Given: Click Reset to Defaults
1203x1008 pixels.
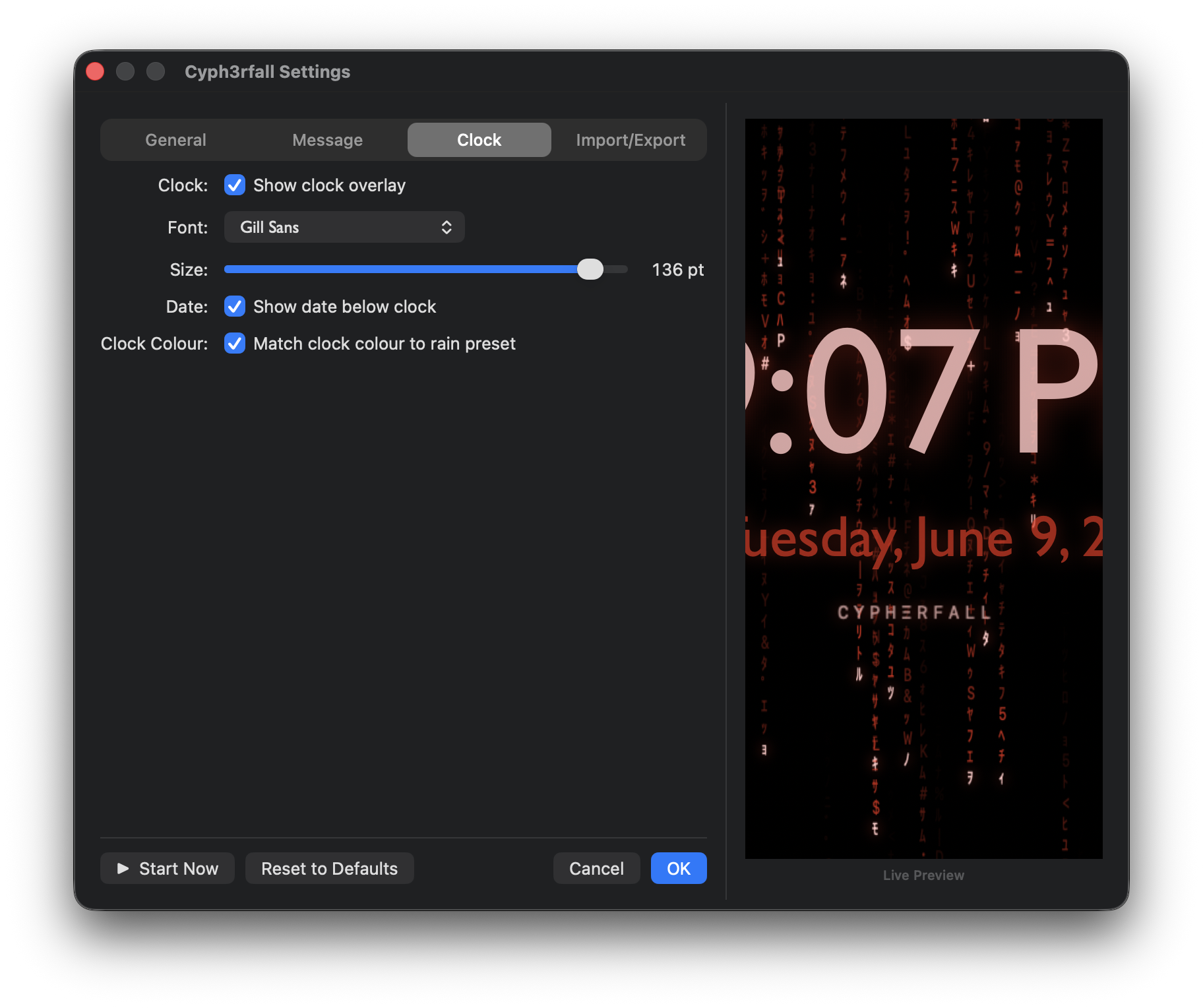Looking at the screenshot, I should [330, 868].
